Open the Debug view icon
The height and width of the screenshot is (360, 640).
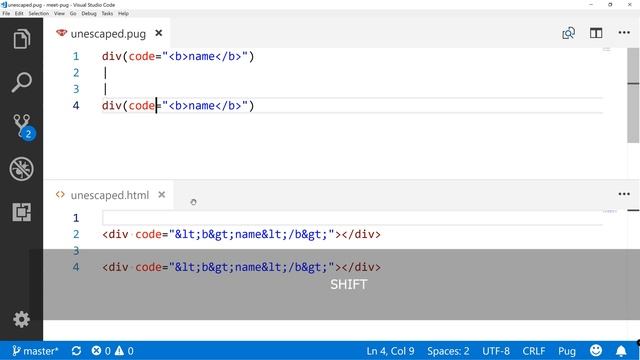(21, 169)
